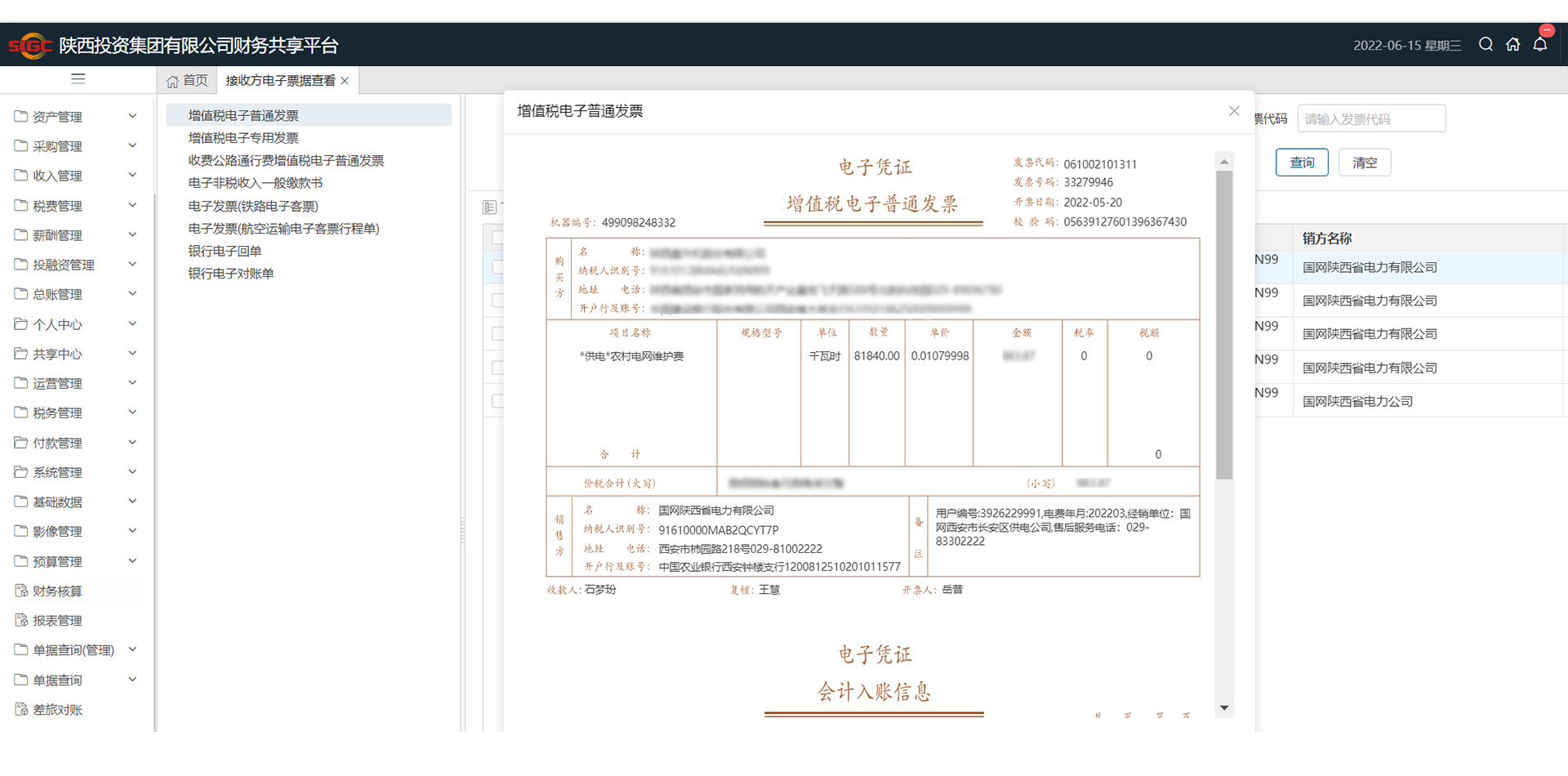Check the highlighted first row's checkbox

coord(497,267)
